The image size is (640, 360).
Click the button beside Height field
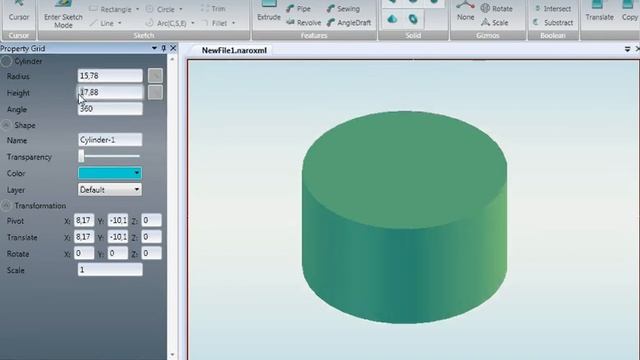155,92
